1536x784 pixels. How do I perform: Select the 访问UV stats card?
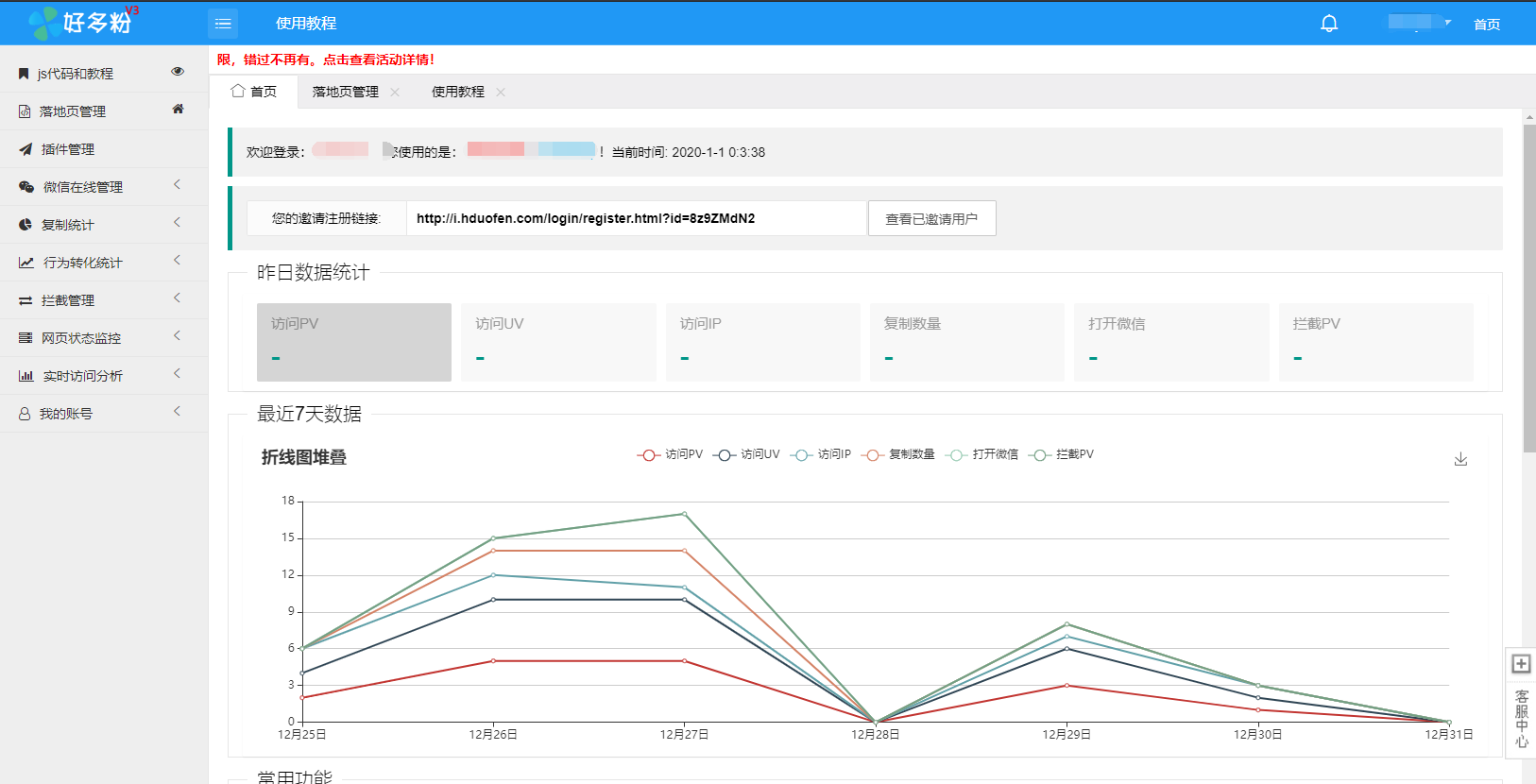[558, 342]
